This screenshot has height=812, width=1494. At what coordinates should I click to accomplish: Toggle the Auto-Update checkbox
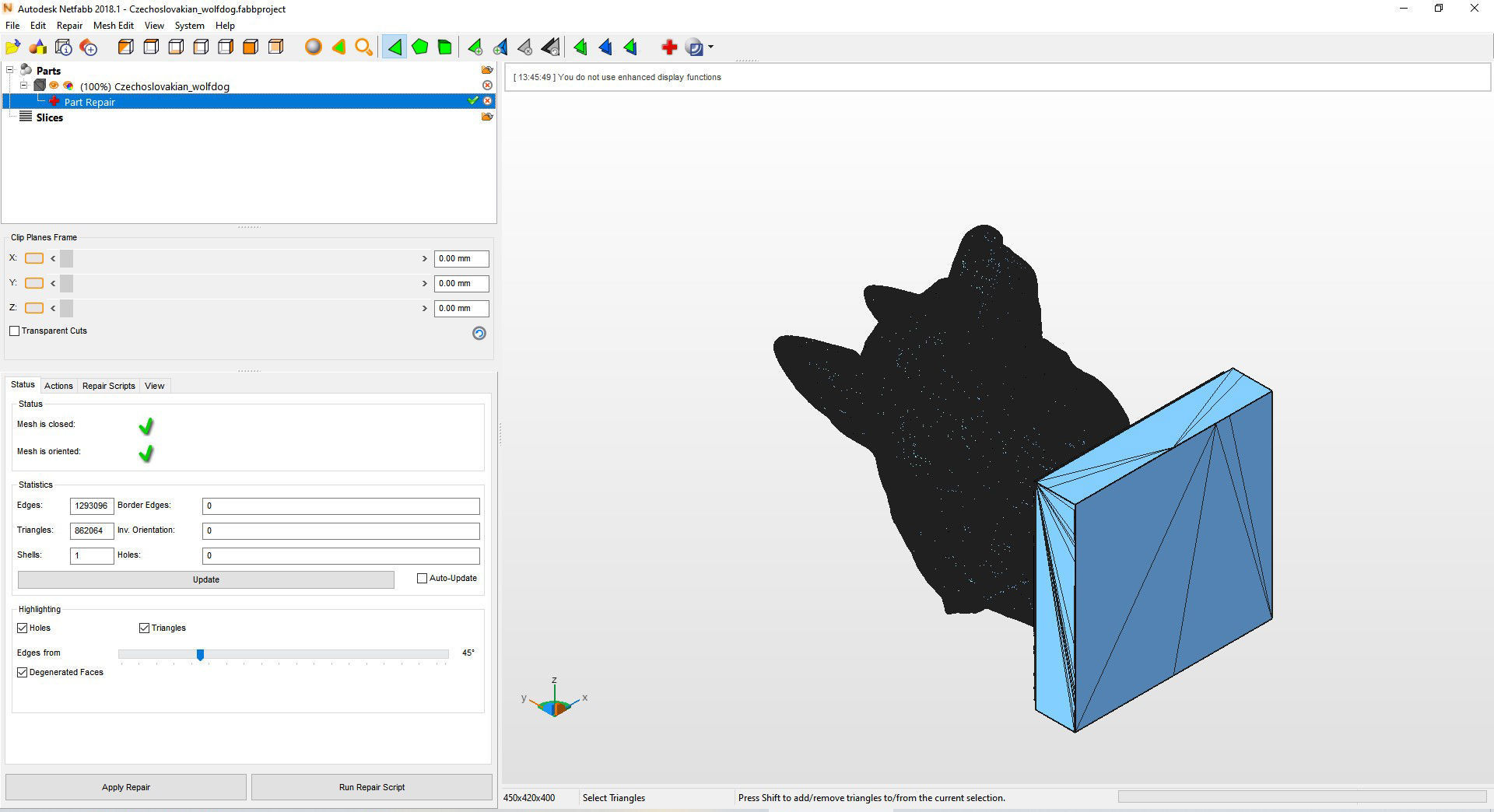[423, 579]
